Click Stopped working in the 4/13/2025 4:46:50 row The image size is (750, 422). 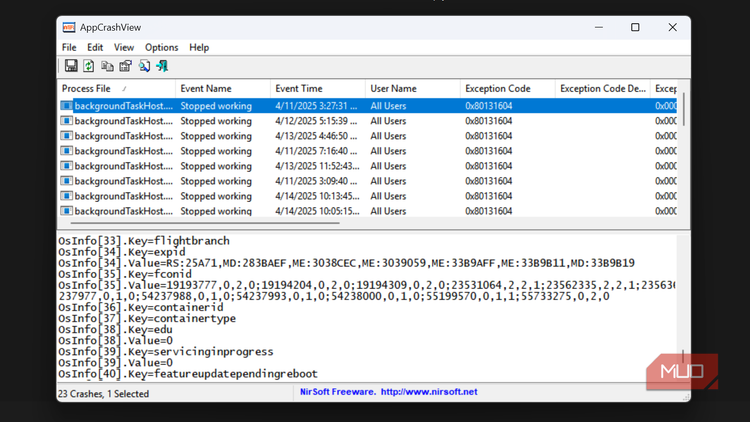(x=216, y=136)
